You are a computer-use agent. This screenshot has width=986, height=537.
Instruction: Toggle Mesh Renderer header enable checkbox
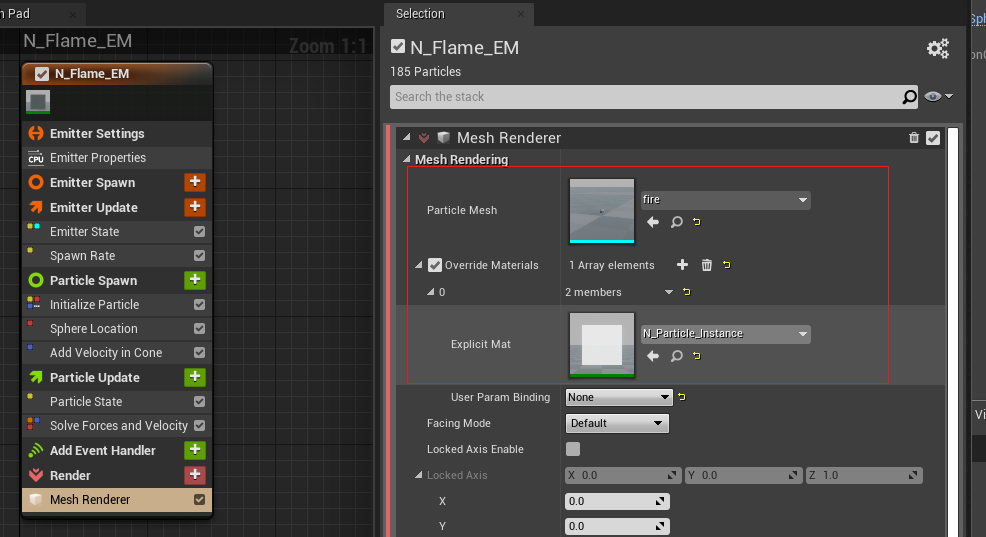coord(933,138)
